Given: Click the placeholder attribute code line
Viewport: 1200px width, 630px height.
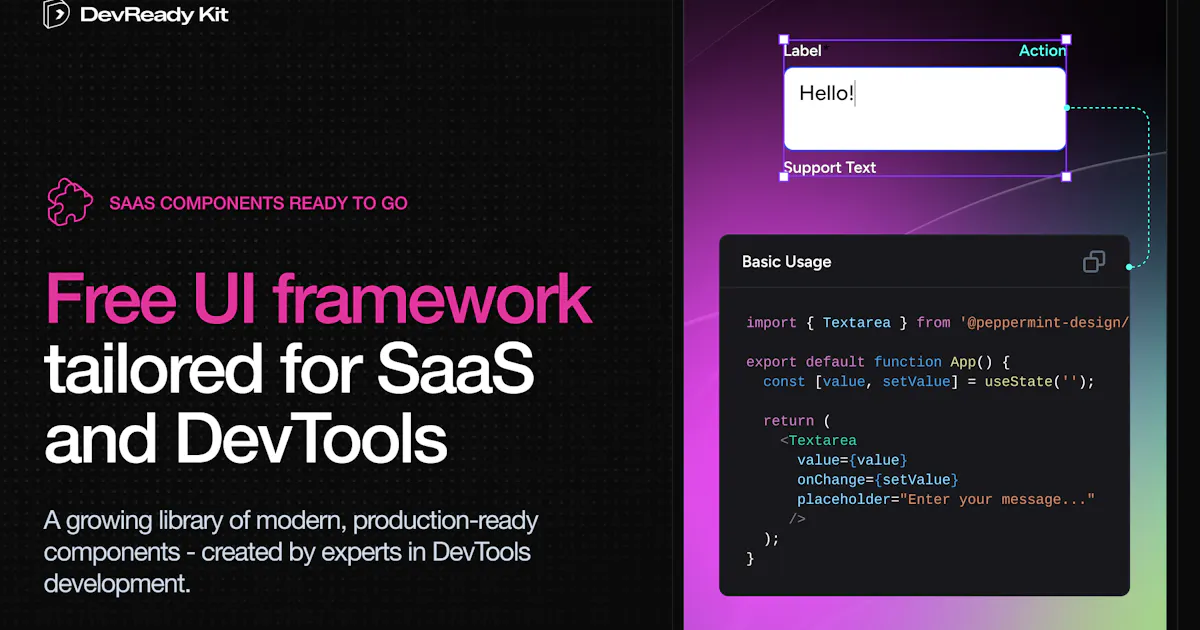Looking at the screenshot, I should pos(946,499).
